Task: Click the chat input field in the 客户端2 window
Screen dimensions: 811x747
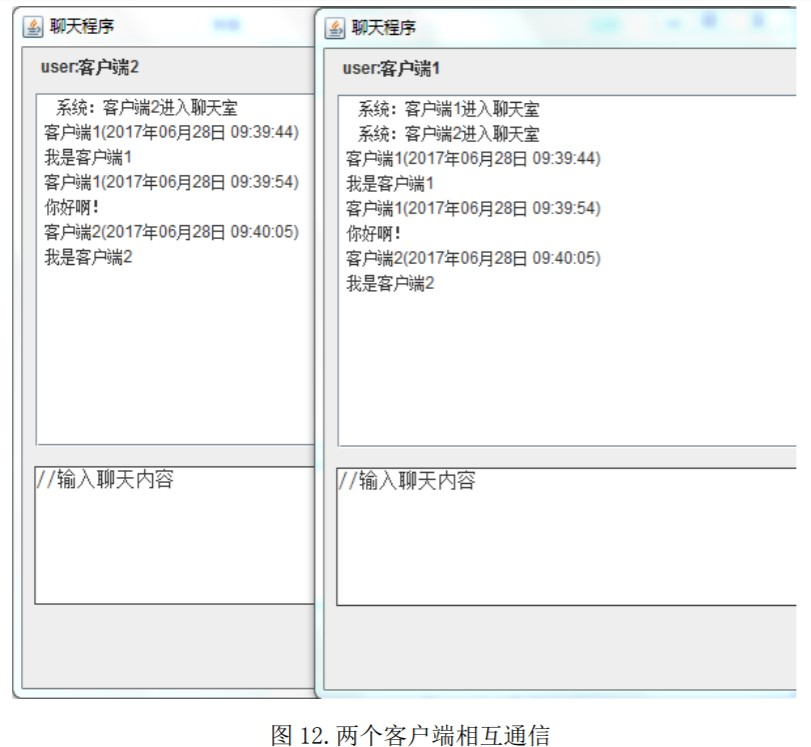Action: [175, 535]
